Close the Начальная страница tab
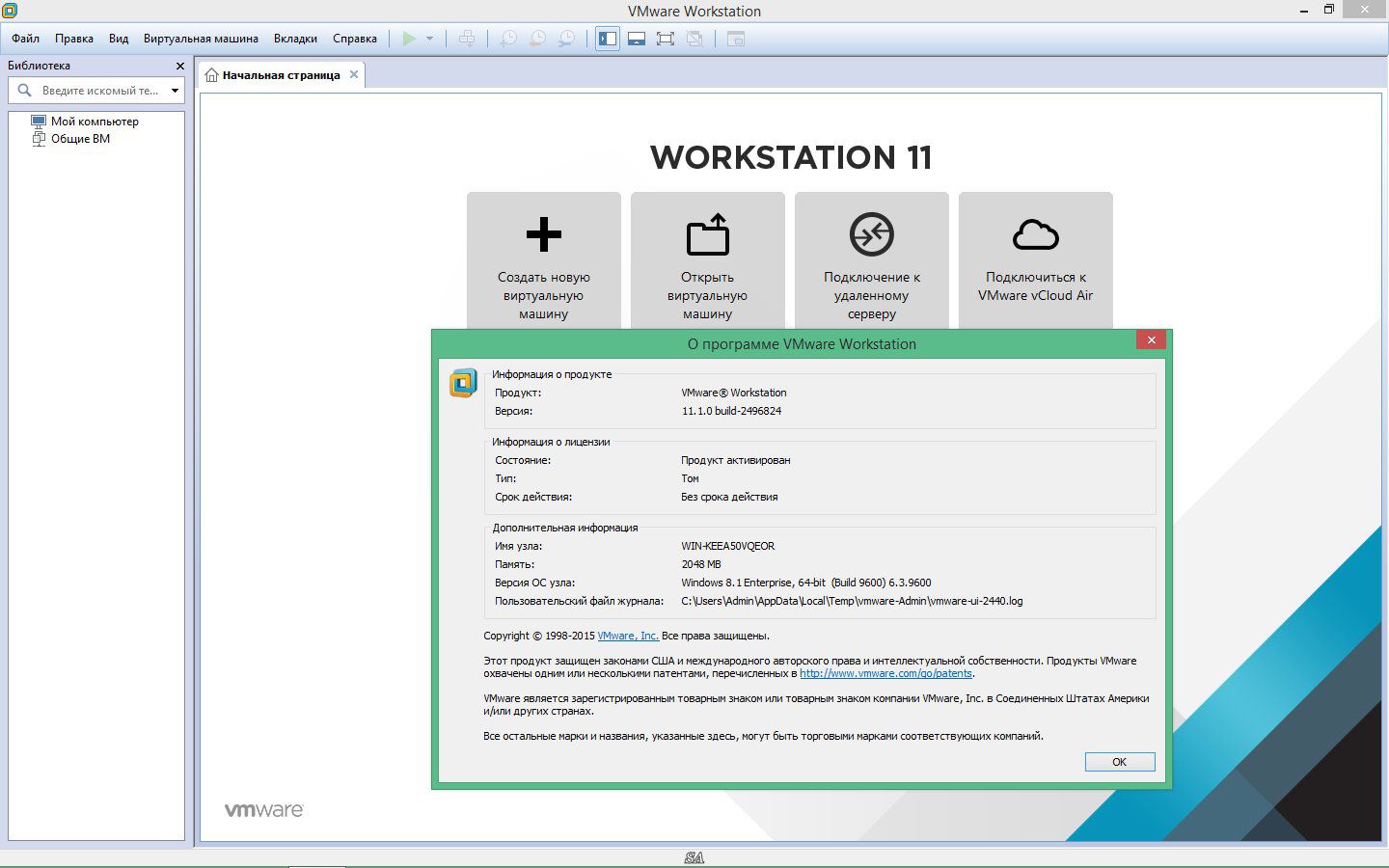 point(354,74)
